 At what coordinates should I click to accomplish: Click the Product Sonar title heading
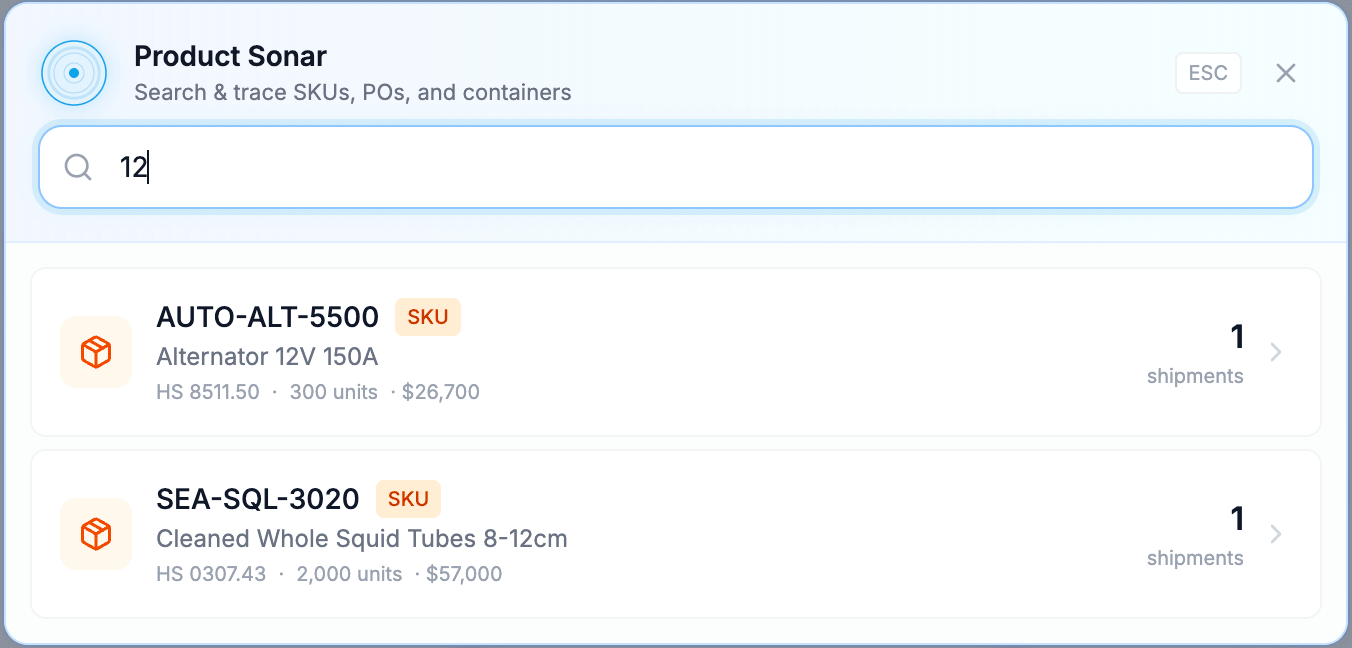(x=230, y=56)
